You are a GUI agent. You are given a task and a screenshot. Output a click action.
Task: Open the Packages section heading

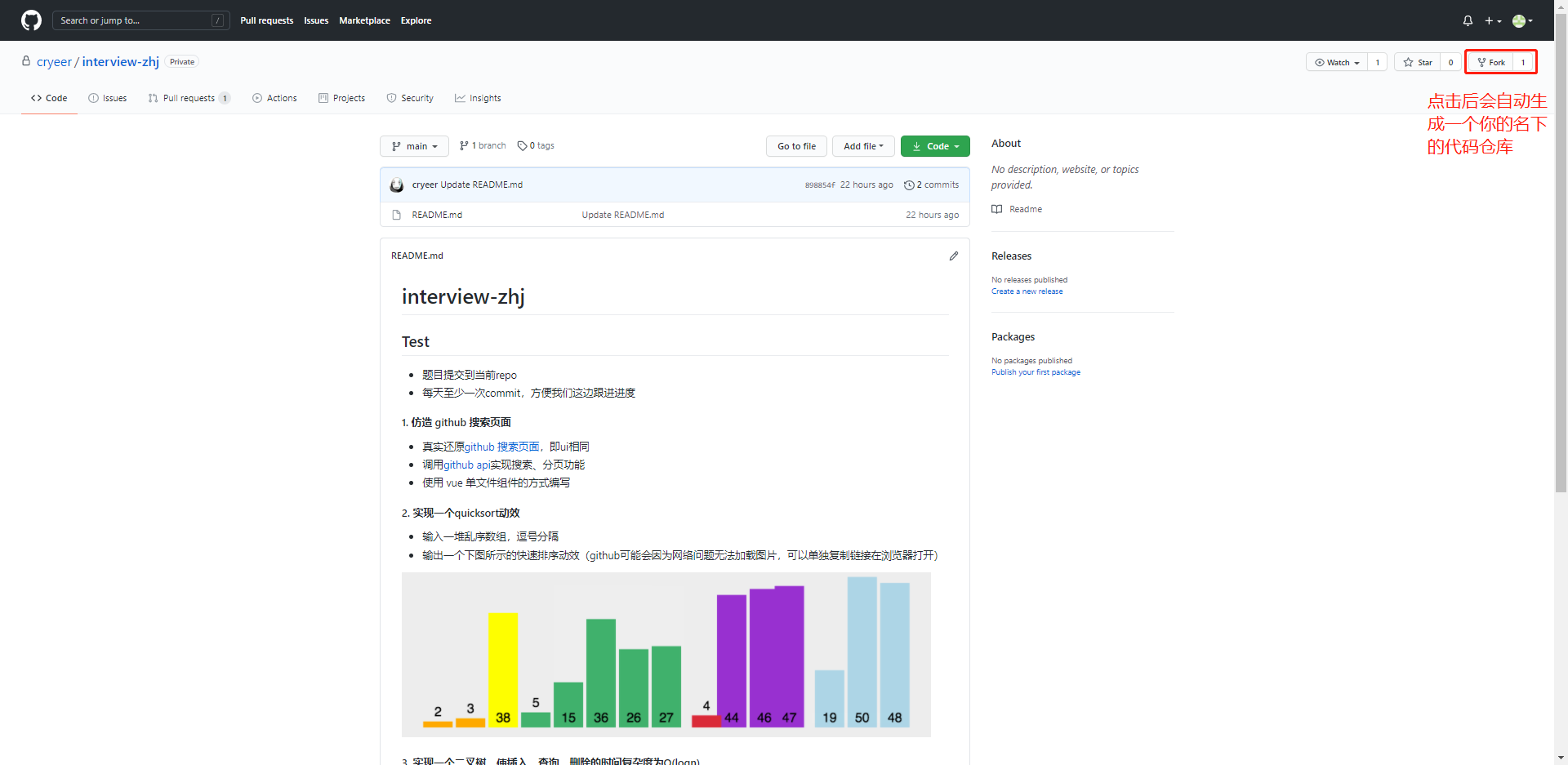[x=1013, y=336]
